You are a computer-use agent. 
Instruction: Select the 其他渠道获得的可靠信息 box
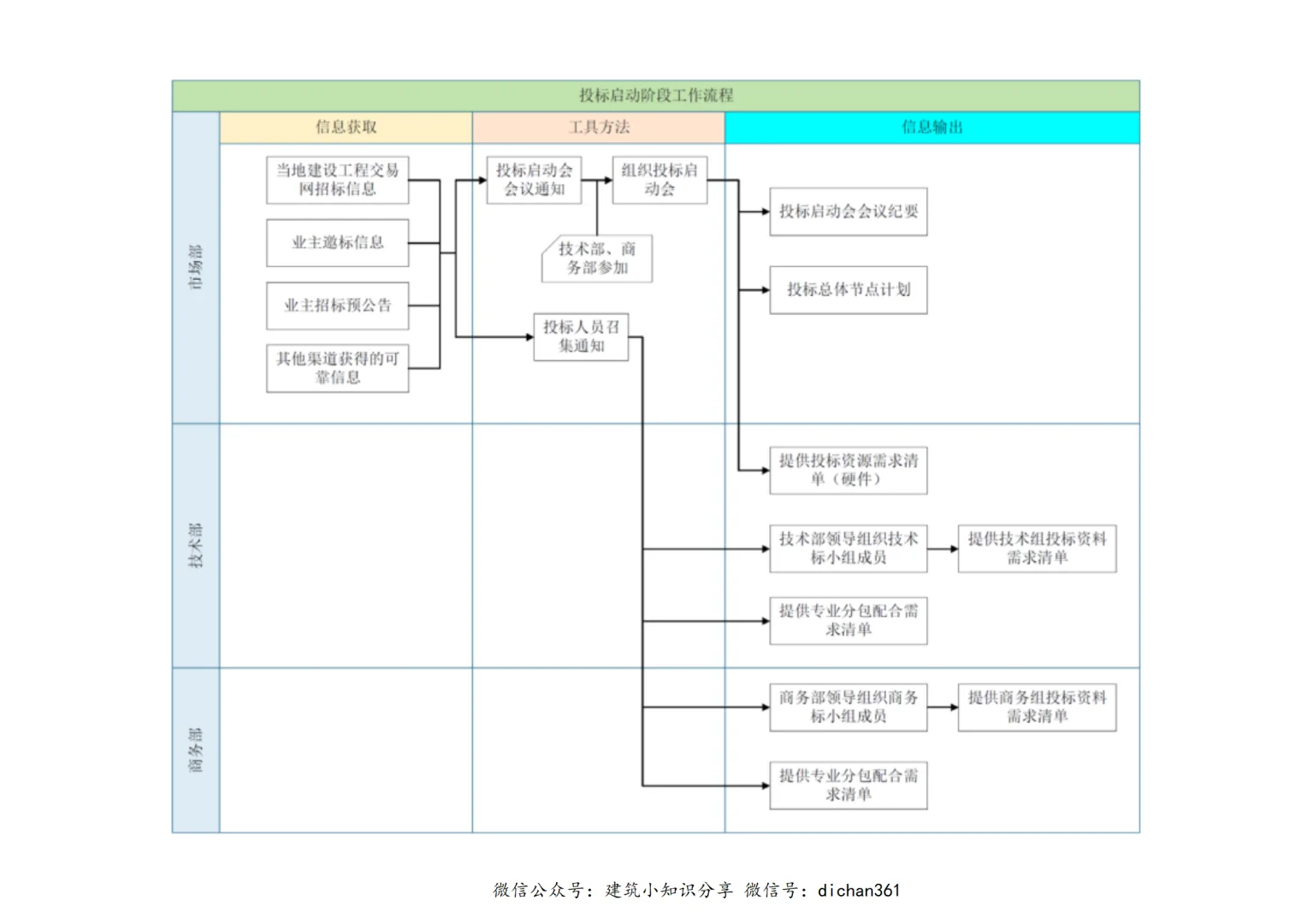coord(337,367)
